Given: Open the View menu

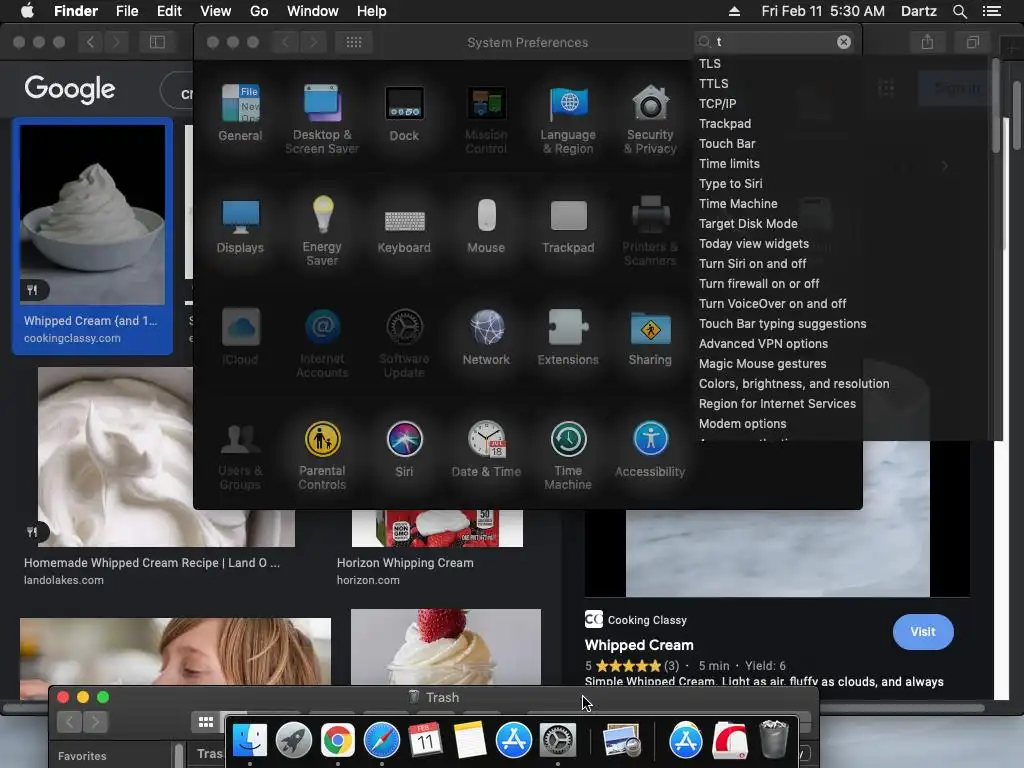Looking at the screenshot, I should (x=216, y=11).
